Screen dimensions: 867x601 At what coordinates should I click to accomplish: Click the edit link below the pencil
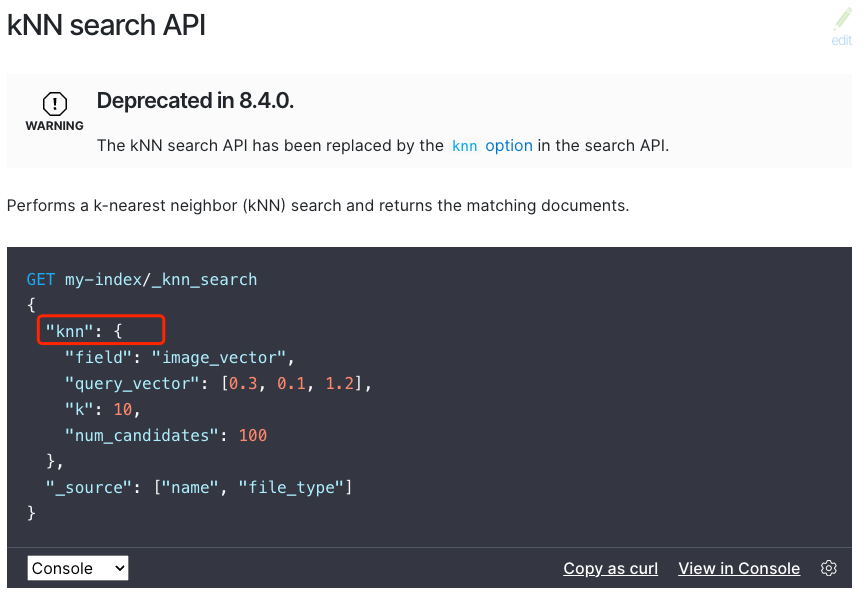coord(842,40)
